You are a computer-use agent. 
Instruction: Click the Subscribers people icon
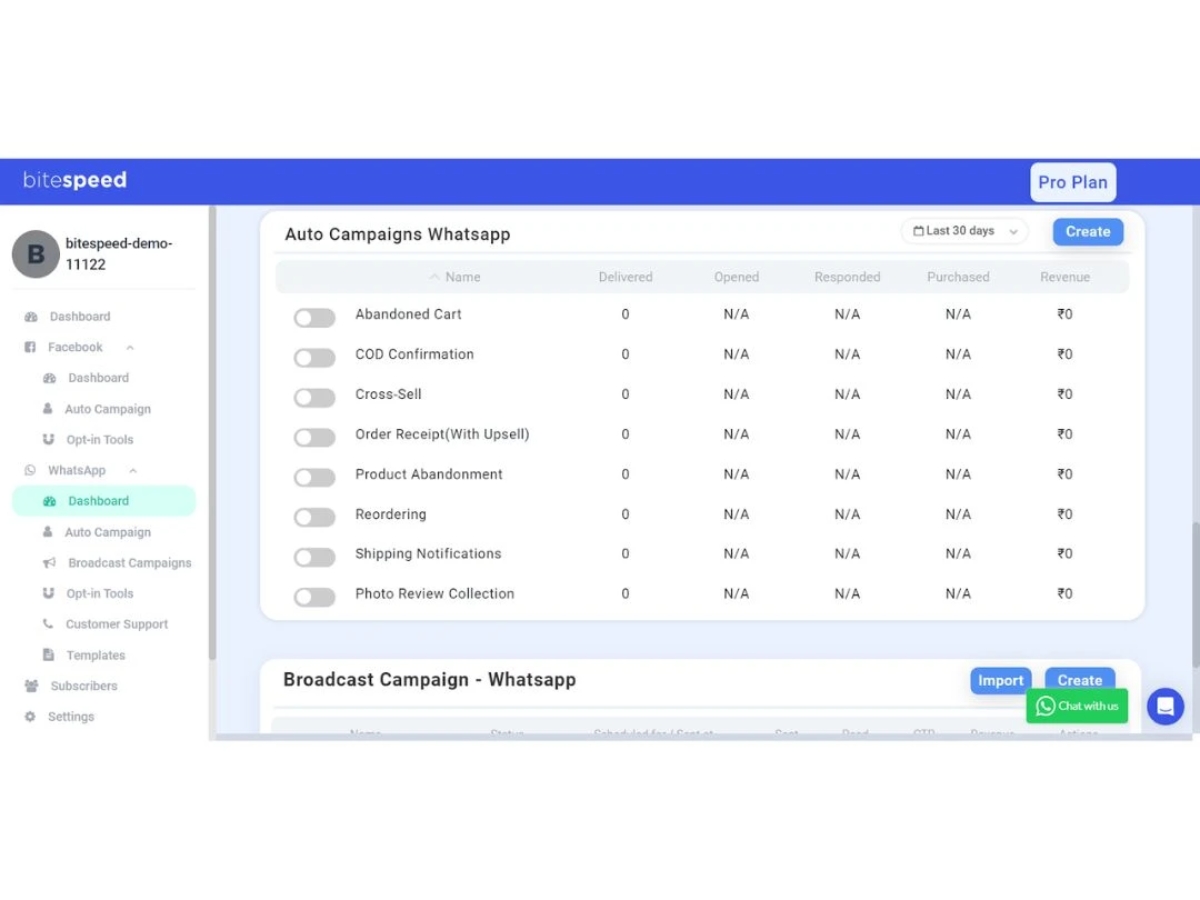tap(31, 686)
